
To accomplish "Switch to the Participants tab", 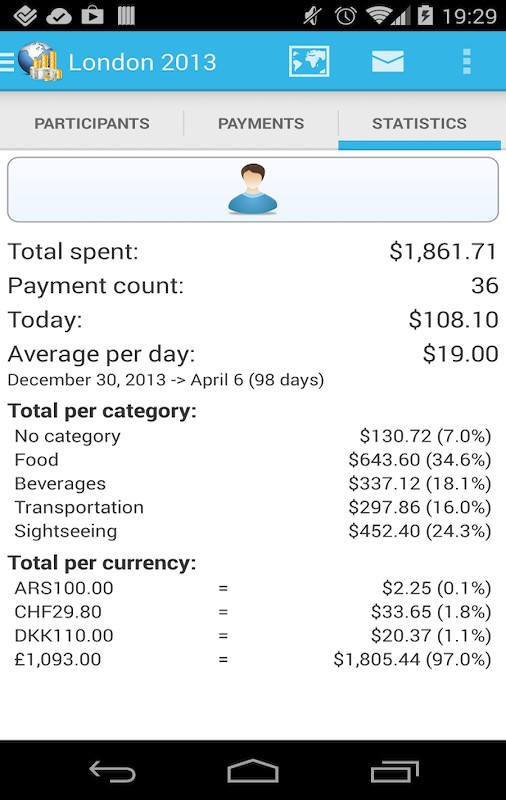I will coord(92,123).
